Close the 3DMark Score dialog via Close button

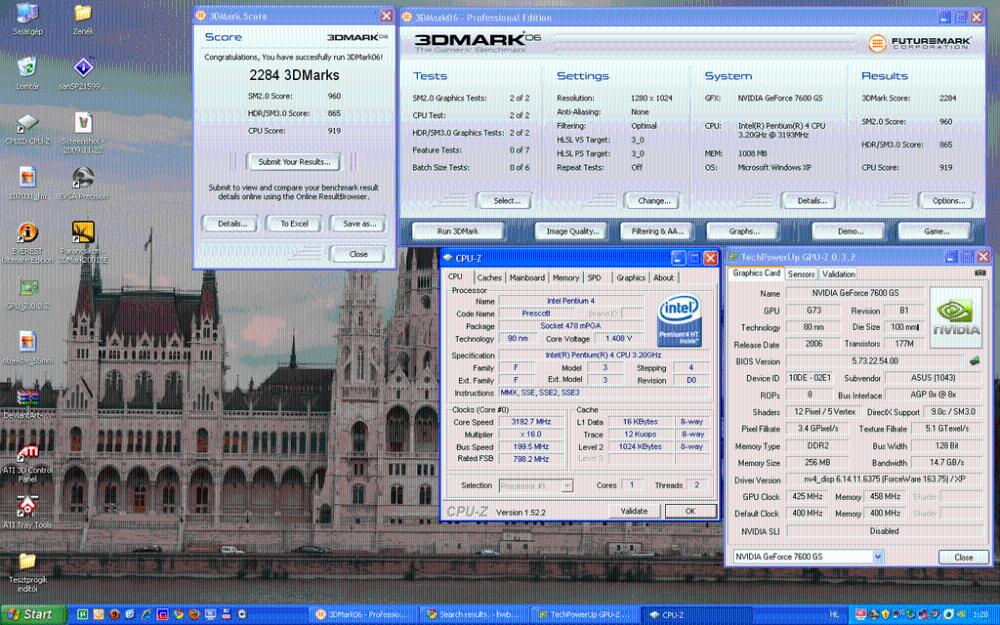pyautogui.click(x=358, y=254)
